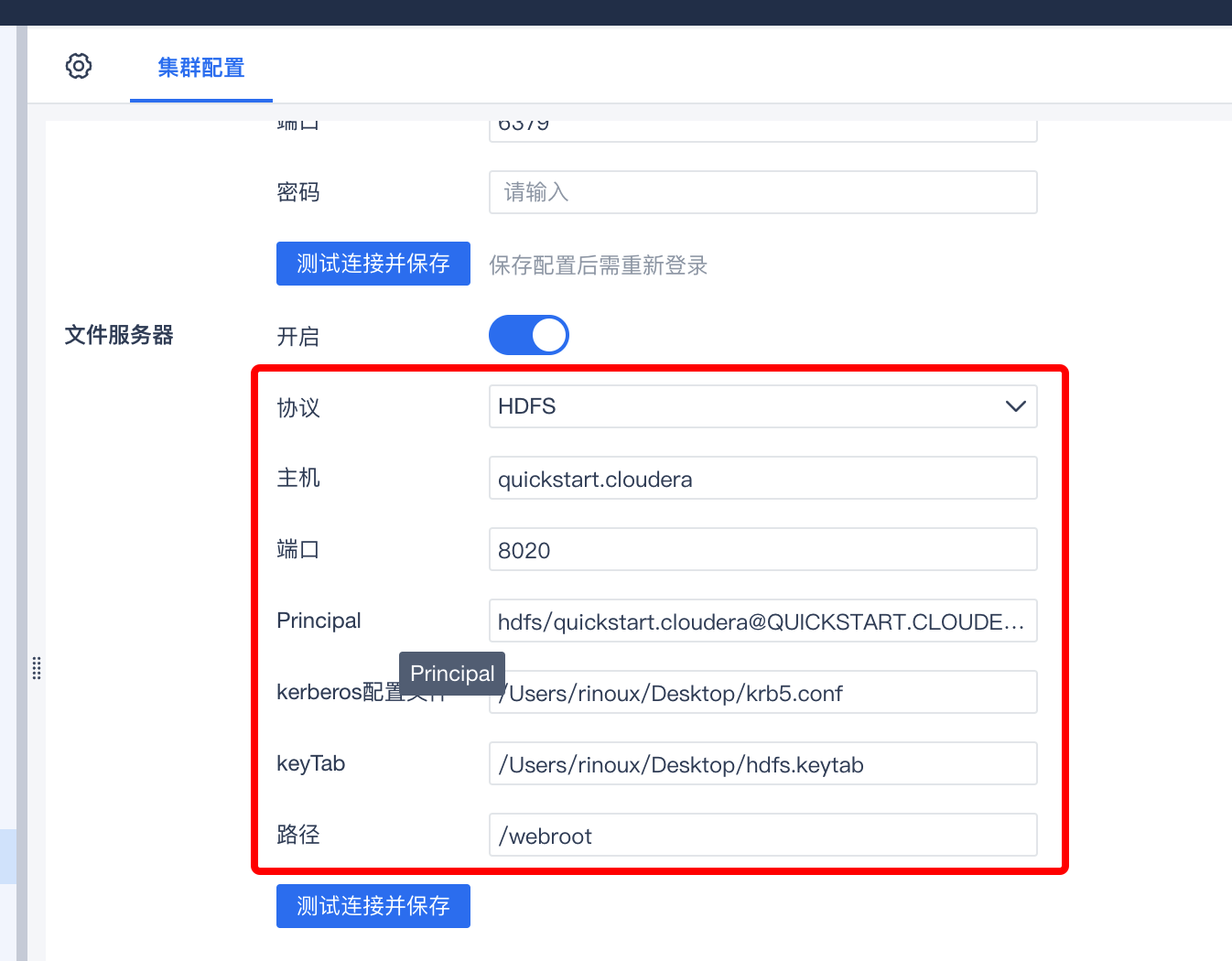This screenshot has height=961, width=1232.
Task: Click the keyTab field label
Action: click(310, 763)
